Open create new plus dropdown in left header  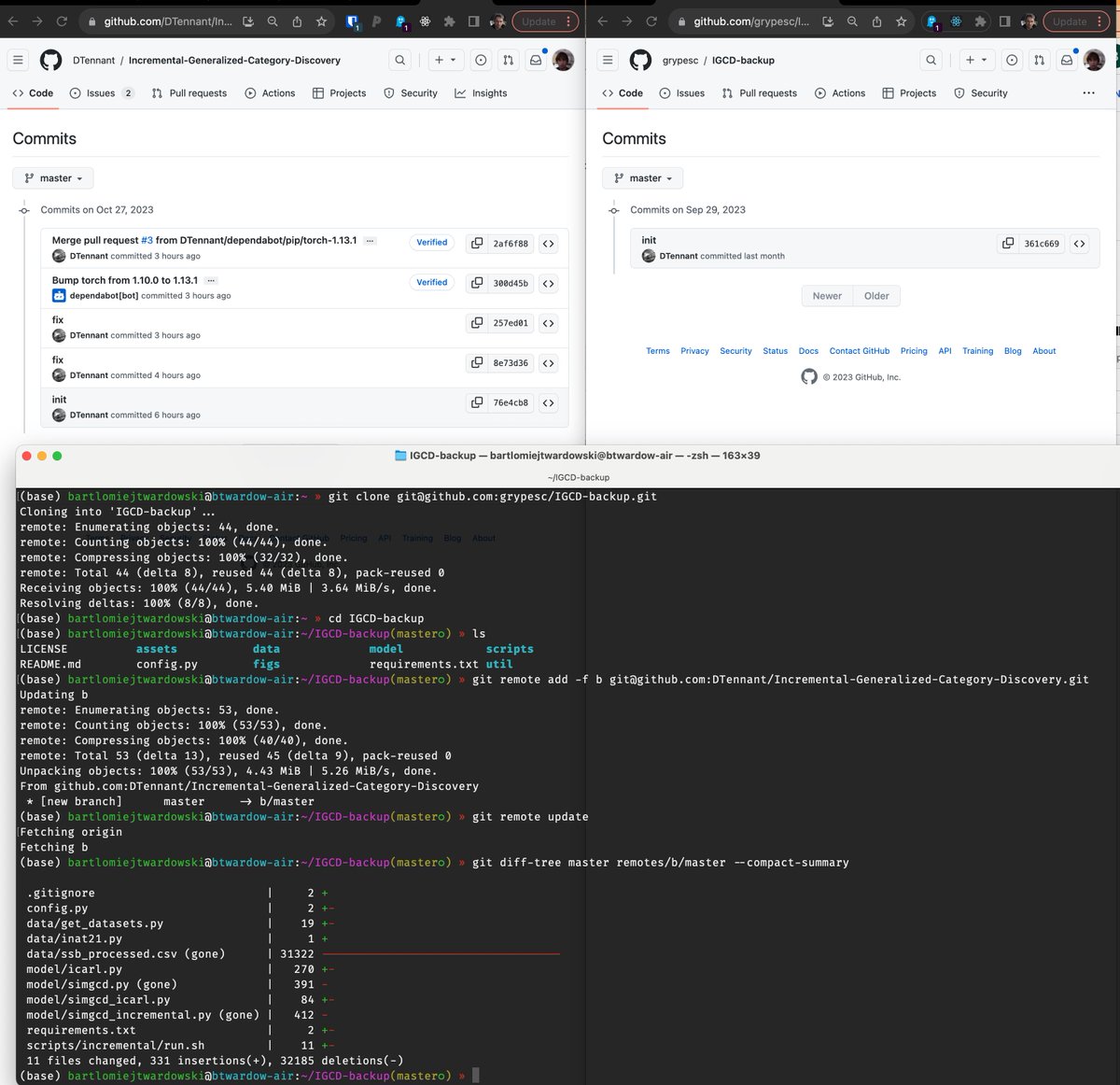coord(445,60)
